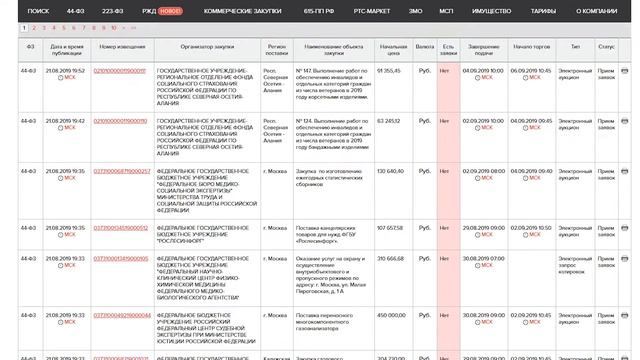Click clock icon under 02.09.2019 08:00 deadline
This screenshot has height=360, width=640.
point(478,178)
